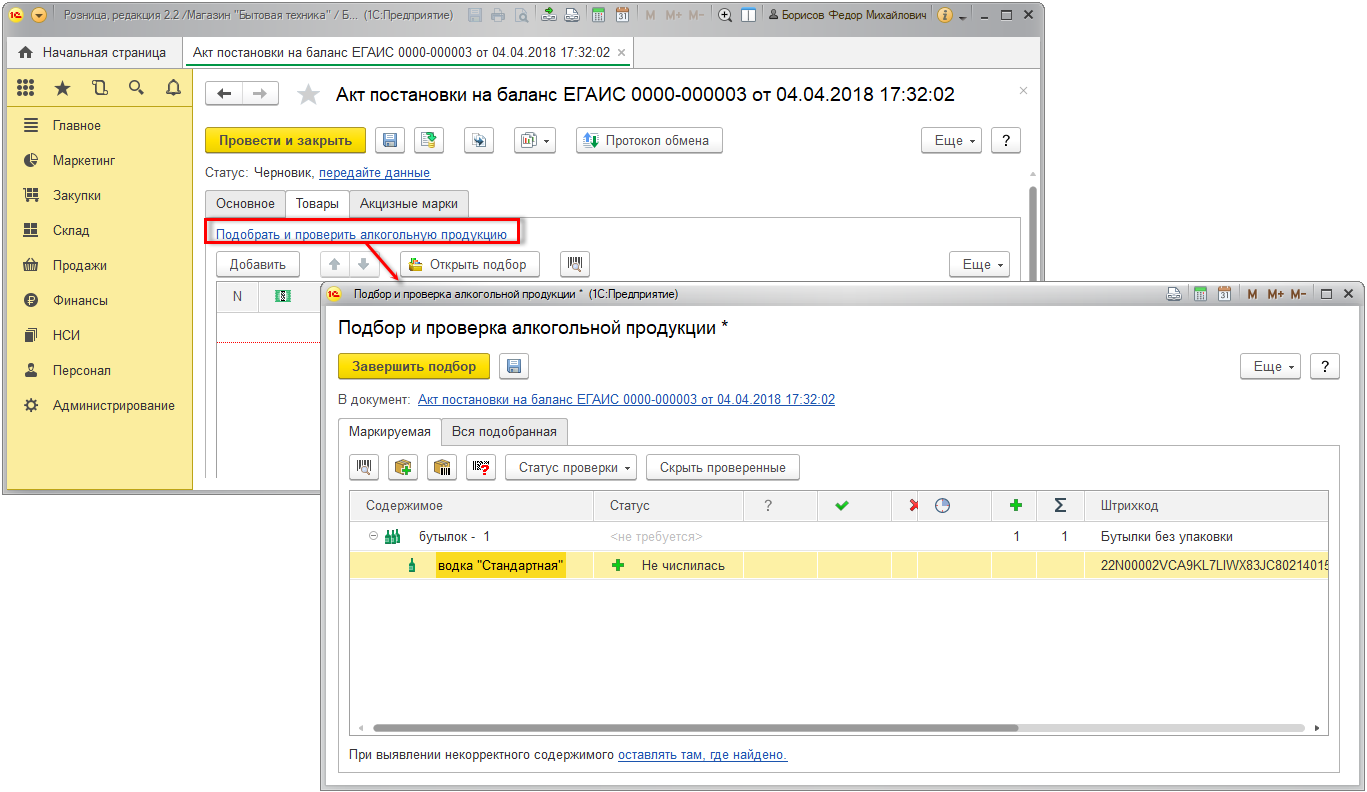Click the Завершить подбор button
Viewport: 1367px width, 792px height.
tap(414, 367)
